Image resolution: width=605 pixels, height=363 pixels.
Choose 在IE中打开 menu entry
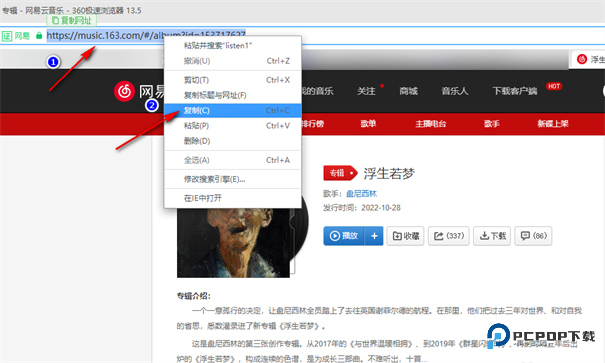point(233,198)
